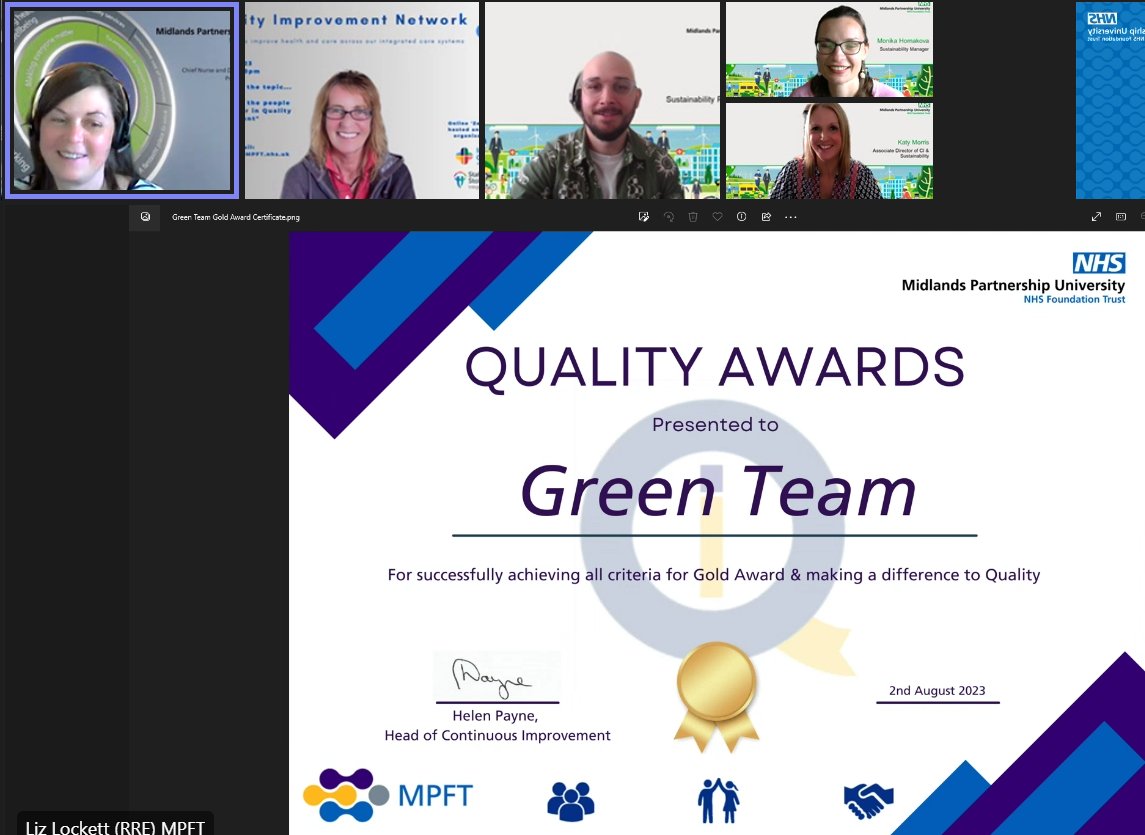Screen dimensions: 1145x835
Task: Select the Associate Director's video tile
Action: click(828, 150)
